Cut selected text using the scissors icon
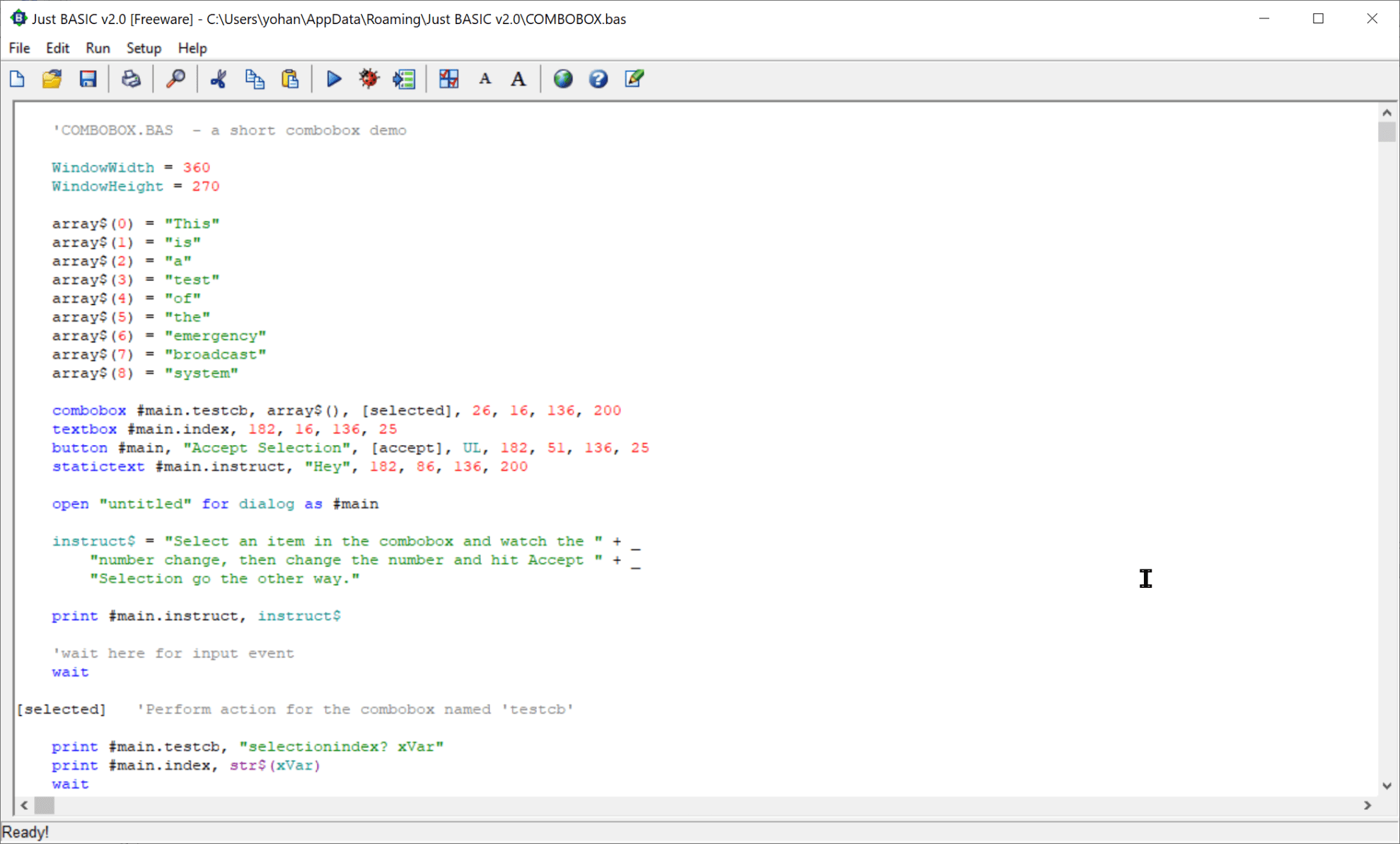Image resolution: width=1400 pixels, height=844 pixels. pos(219,79)
